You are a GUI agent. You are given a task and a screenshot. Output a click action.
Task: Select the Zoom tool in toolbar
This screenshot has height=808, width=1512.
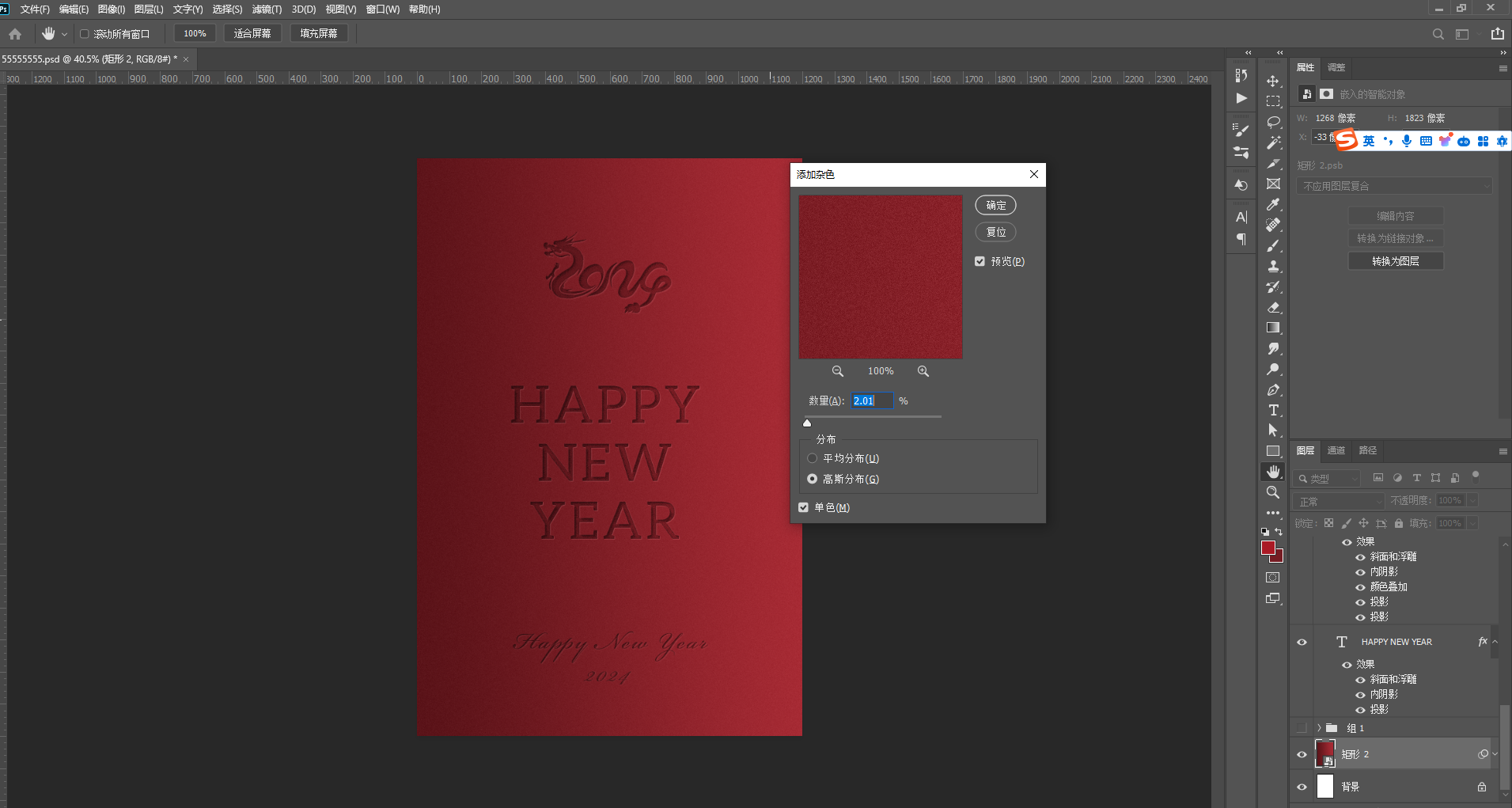click(x=1273, y=492)
